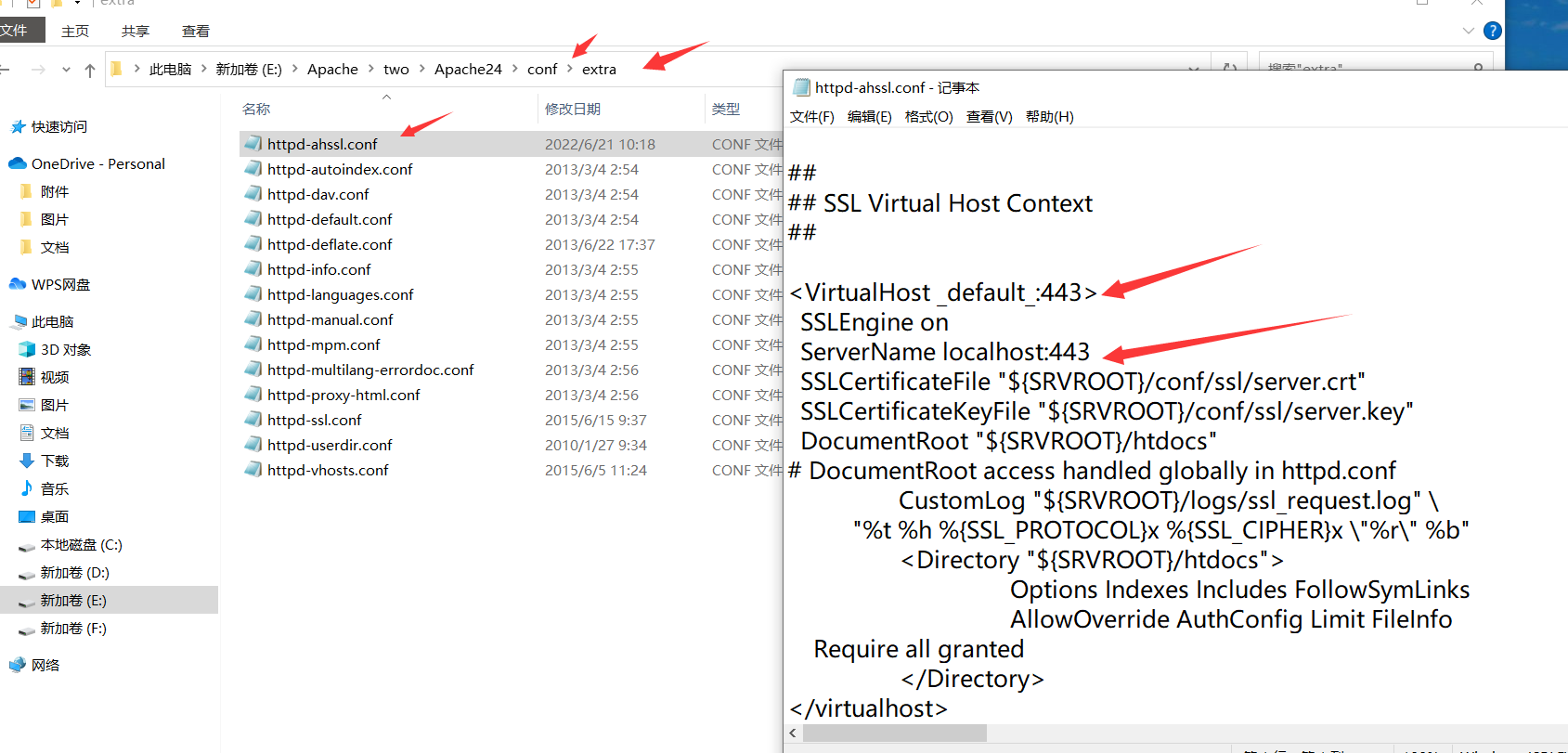The width and height of the screenshot is (1568, 753).
Task: Click the 此电脑 computer icon in sidebar
Action: pyautogui.click(x=19, y=321)
